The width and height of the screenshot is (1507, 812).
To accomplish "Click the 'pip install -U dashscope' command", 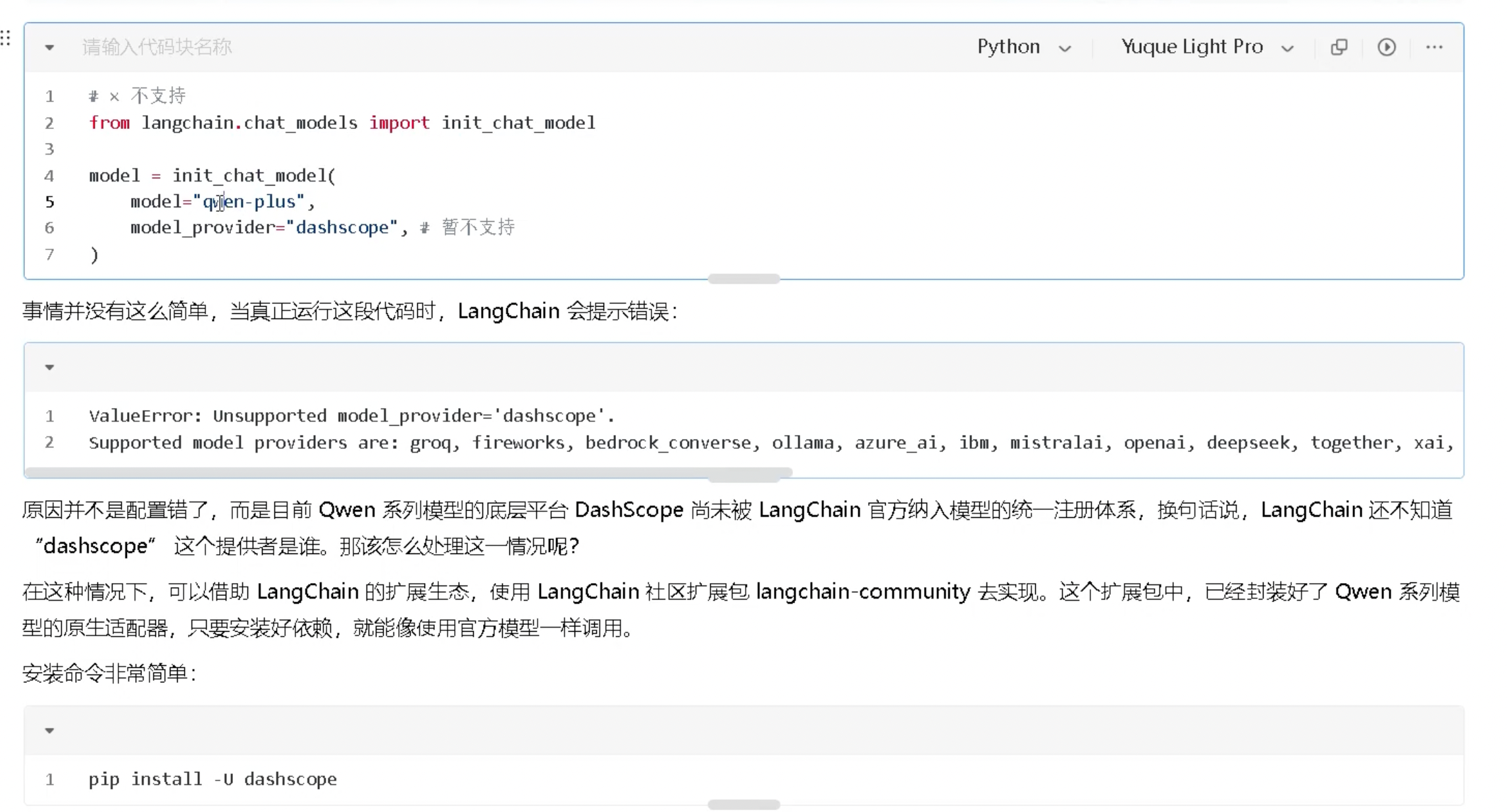I will tap(213, 779).
